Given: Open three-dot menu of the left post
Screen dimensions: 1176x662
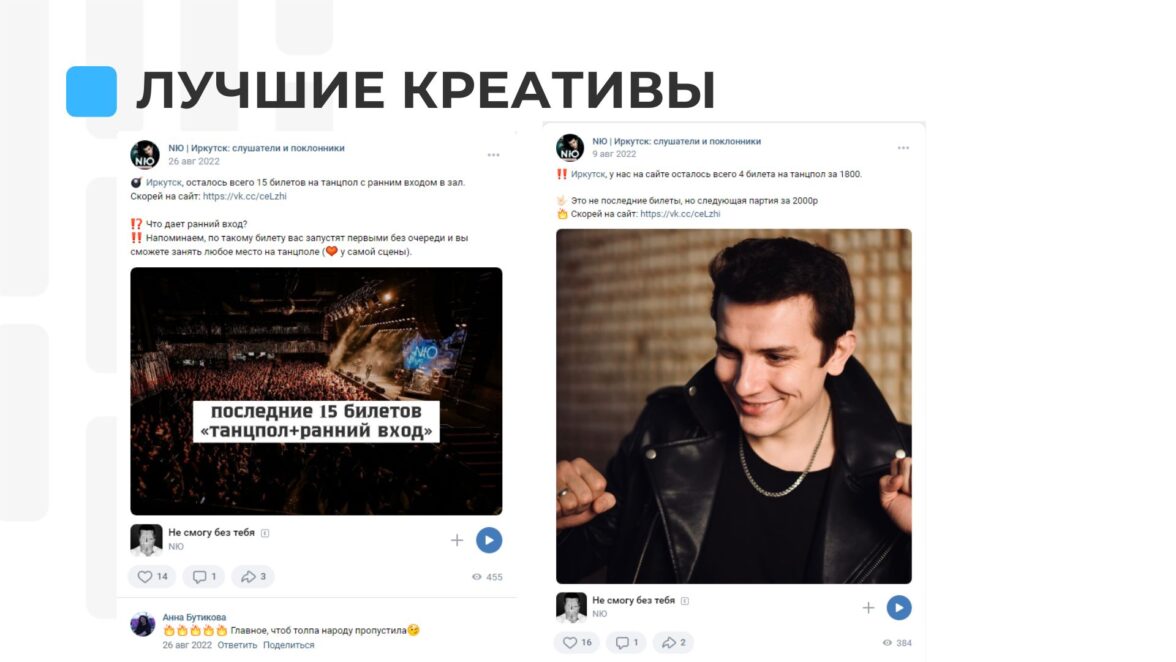Looking at the screenshot, I should click(x=494, y=155).
